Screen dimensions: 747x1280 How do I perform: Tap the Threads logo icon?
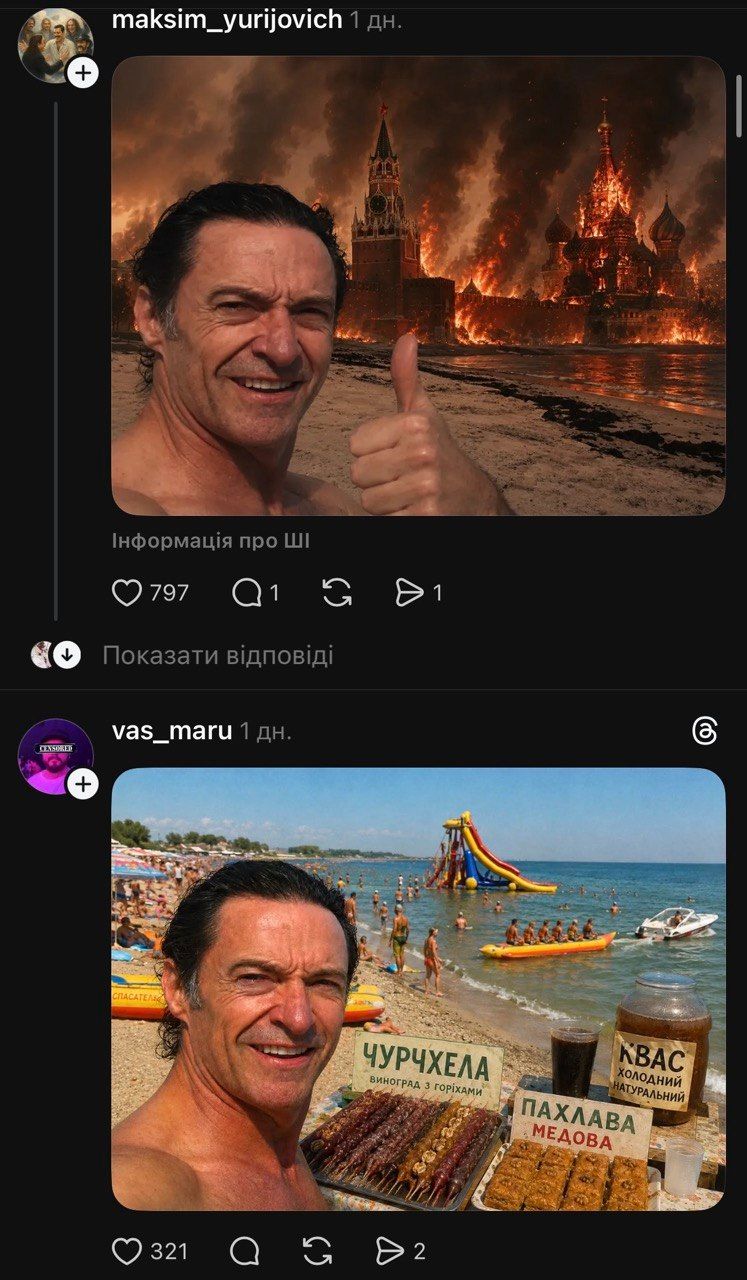tap(704, 731)
